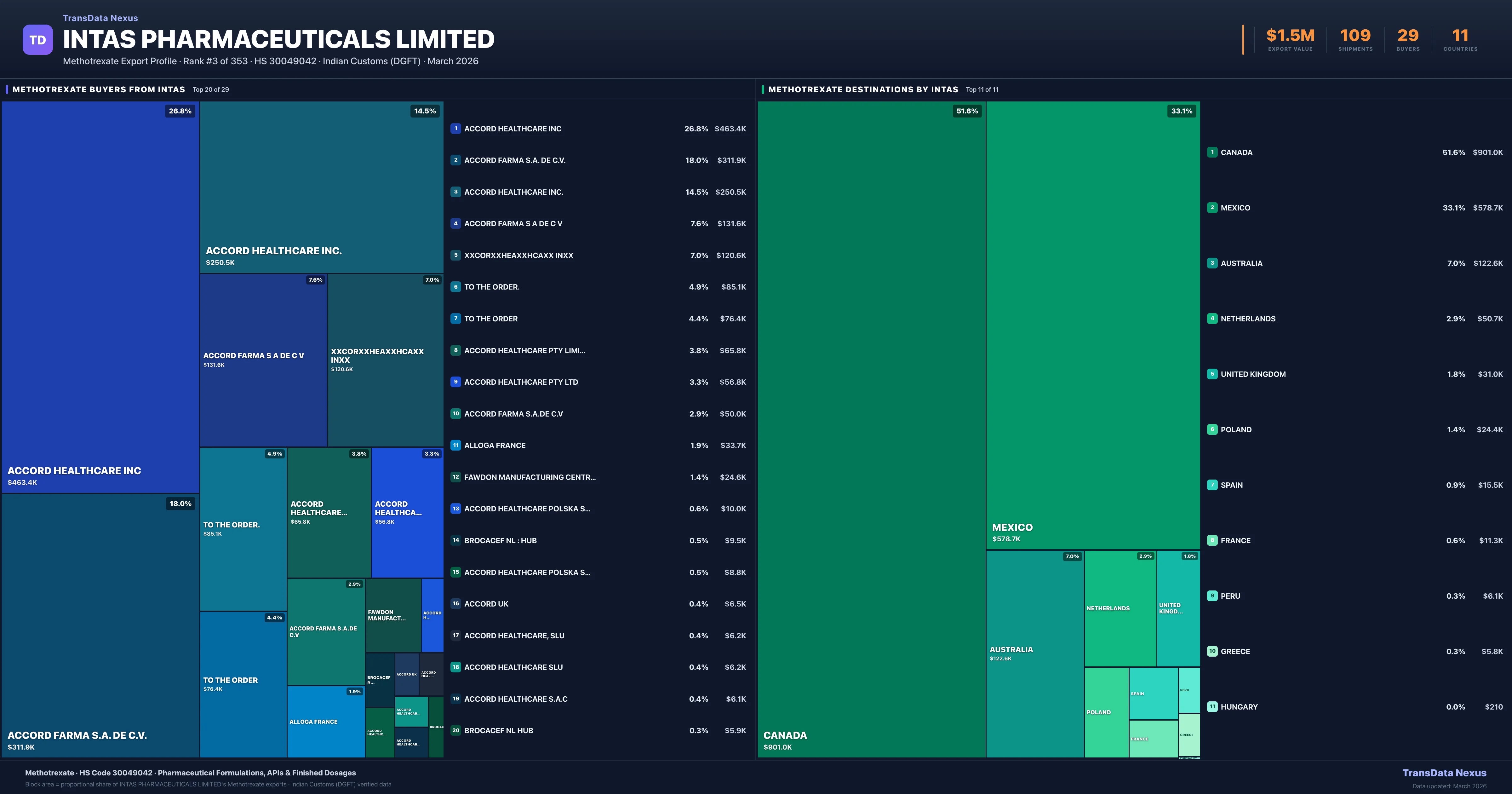Select the Mexico treemap block

[1092, 326]
